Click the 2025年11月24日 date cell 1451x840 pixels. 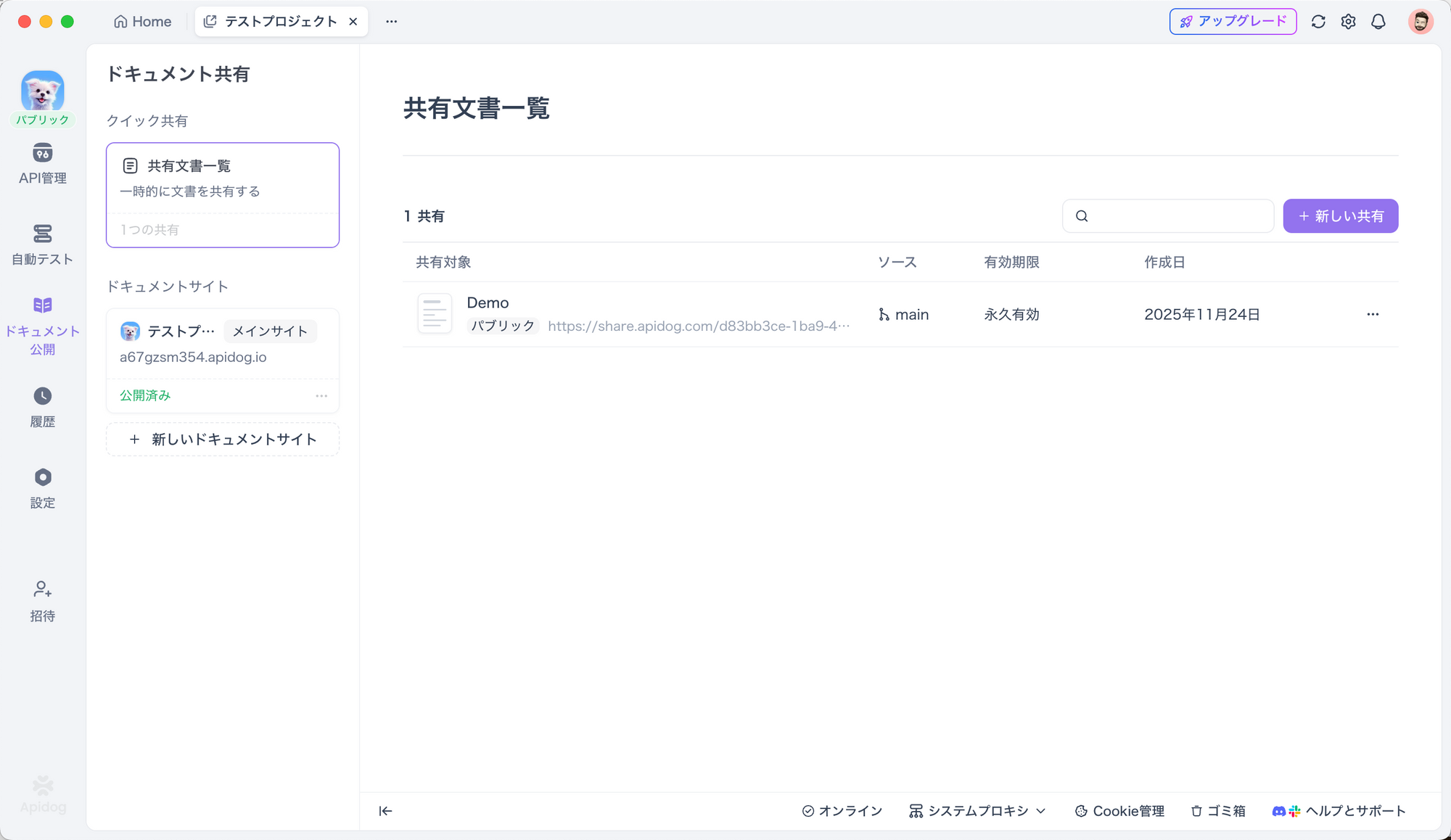pos(1202,315)
